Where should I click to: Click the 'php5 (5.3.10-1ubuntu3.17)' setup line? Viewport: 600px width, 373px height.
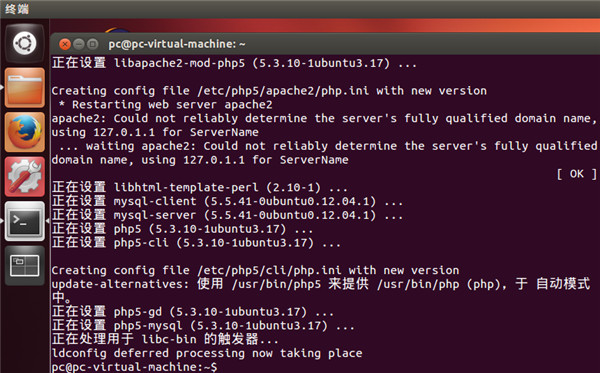coord(183,229)
